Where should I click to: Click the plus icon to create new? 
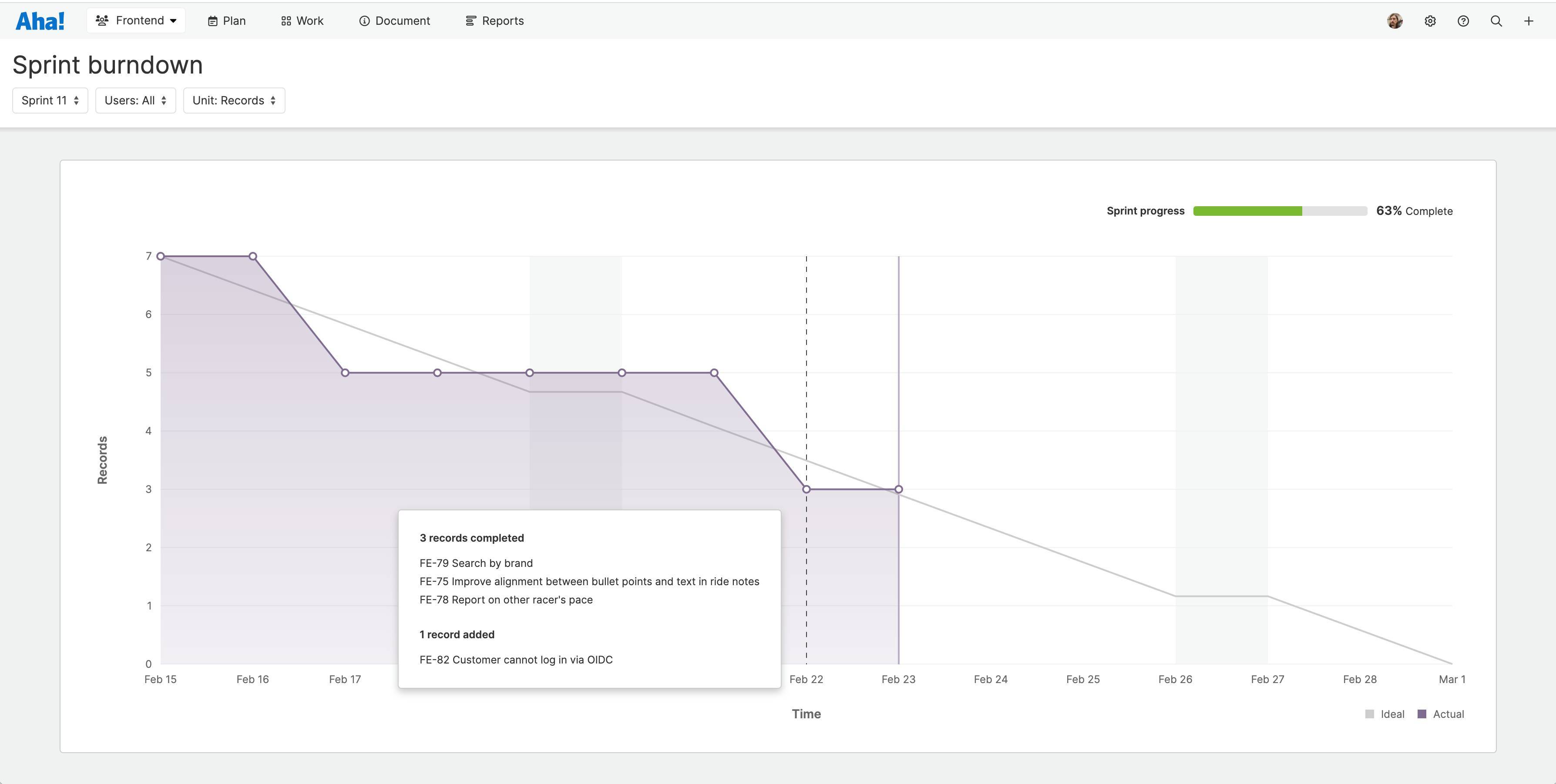tap(1529, 20)
